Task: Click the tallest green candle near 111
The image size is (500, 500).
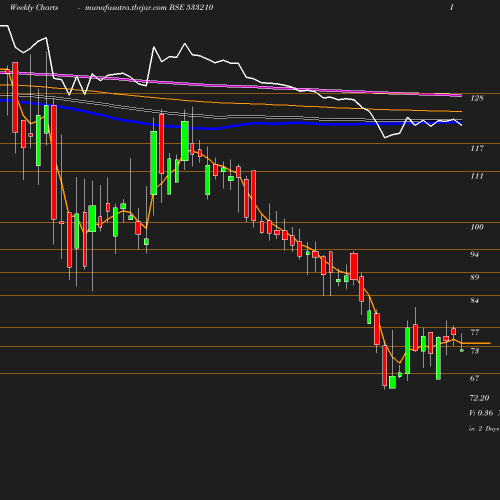Action: pyautogui.click(x=154, y=163)
